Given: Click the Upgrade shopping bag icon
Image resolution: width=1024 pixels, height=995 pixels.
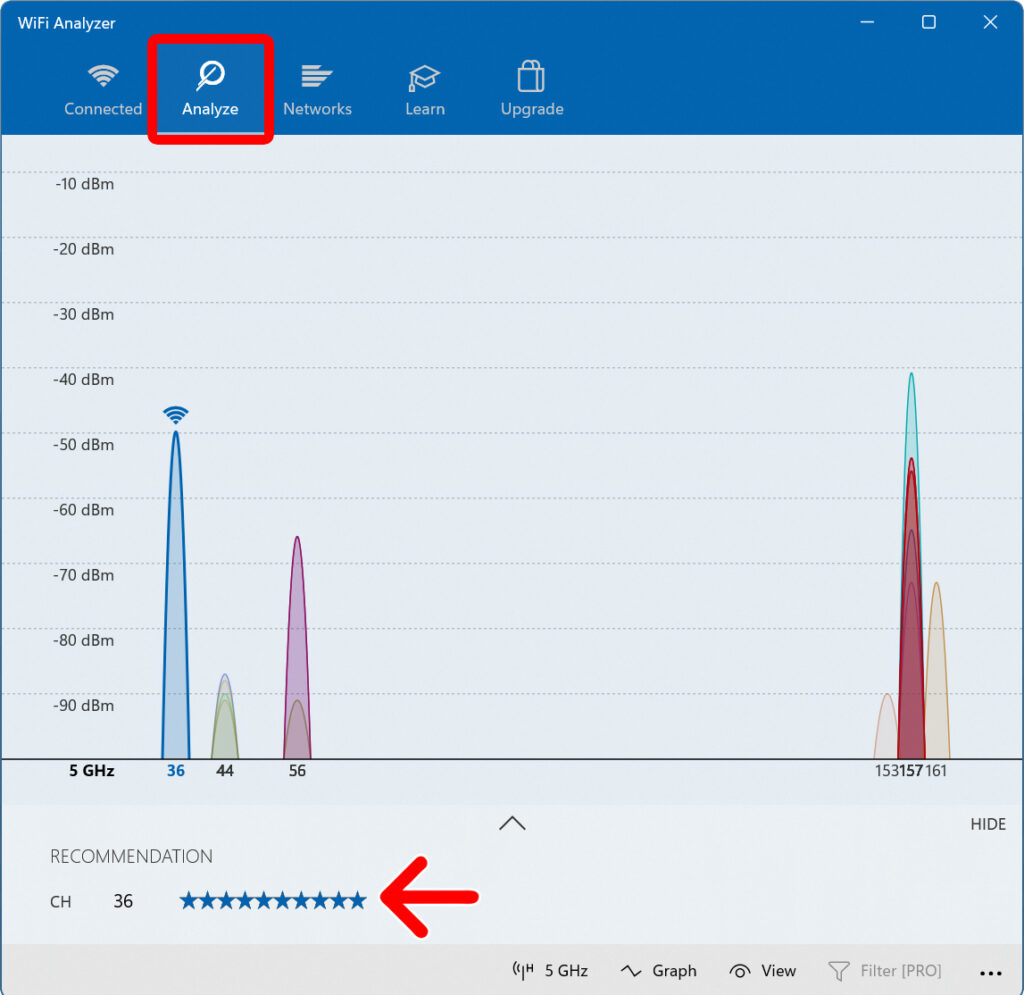Looking at the screenshot, I should (531, 75).
